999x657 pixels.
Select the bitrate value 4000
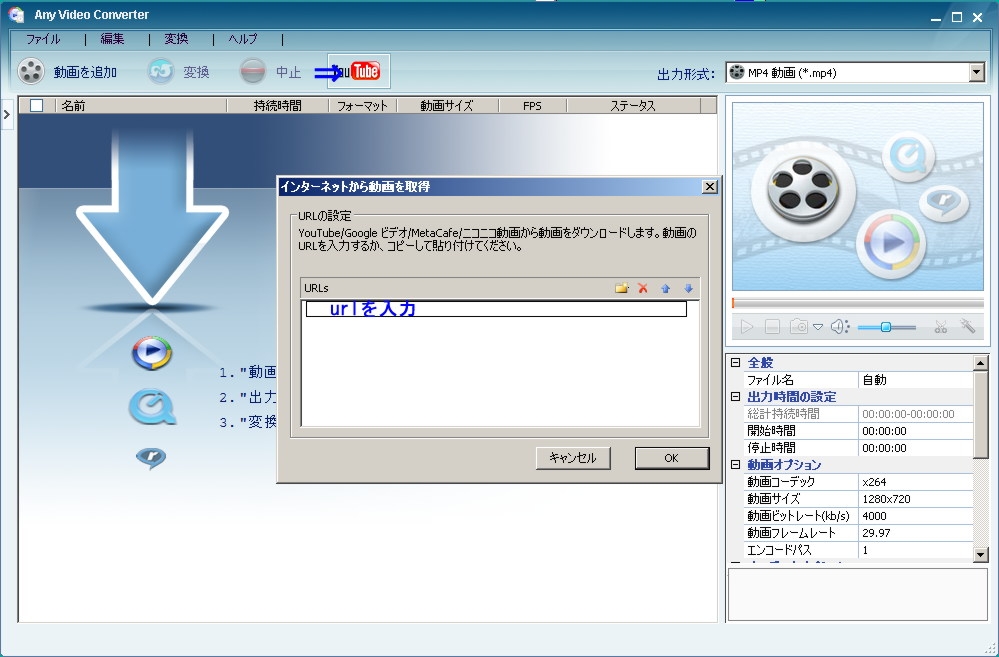coord(916,516)
